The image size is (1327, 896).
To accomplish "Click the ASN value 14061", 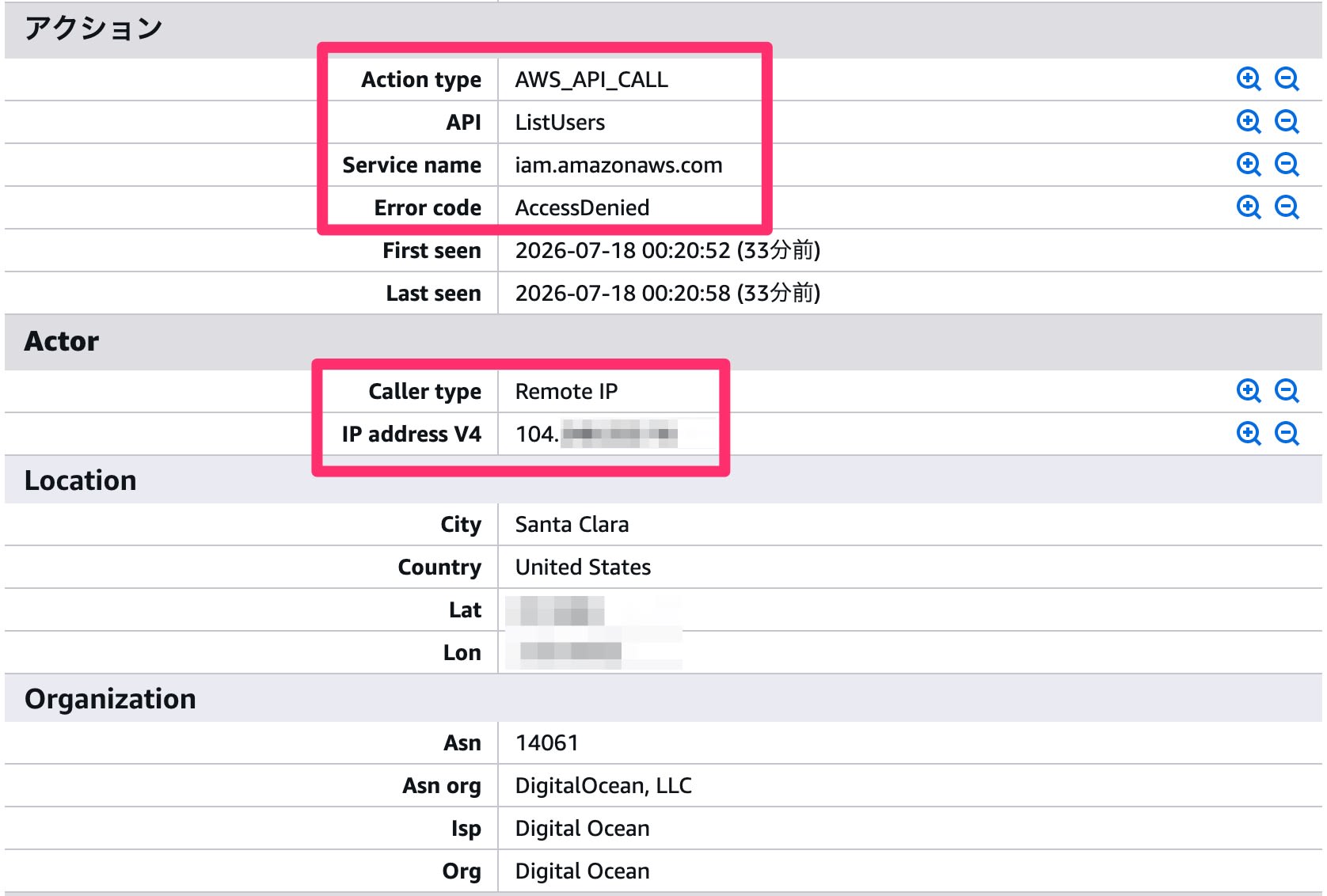I will [546, 742].
